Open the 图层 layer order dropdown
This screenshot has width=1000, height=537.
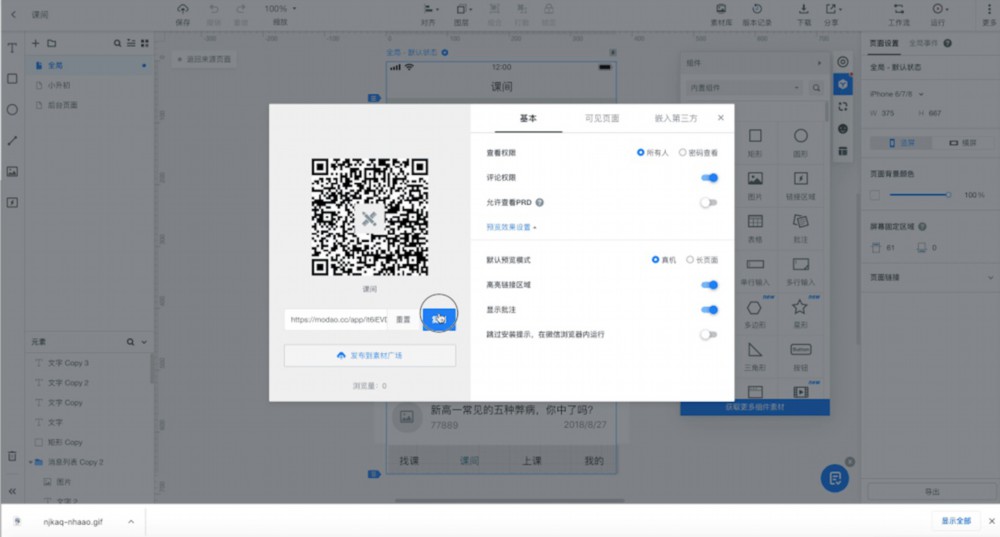(x=464, y=9)
